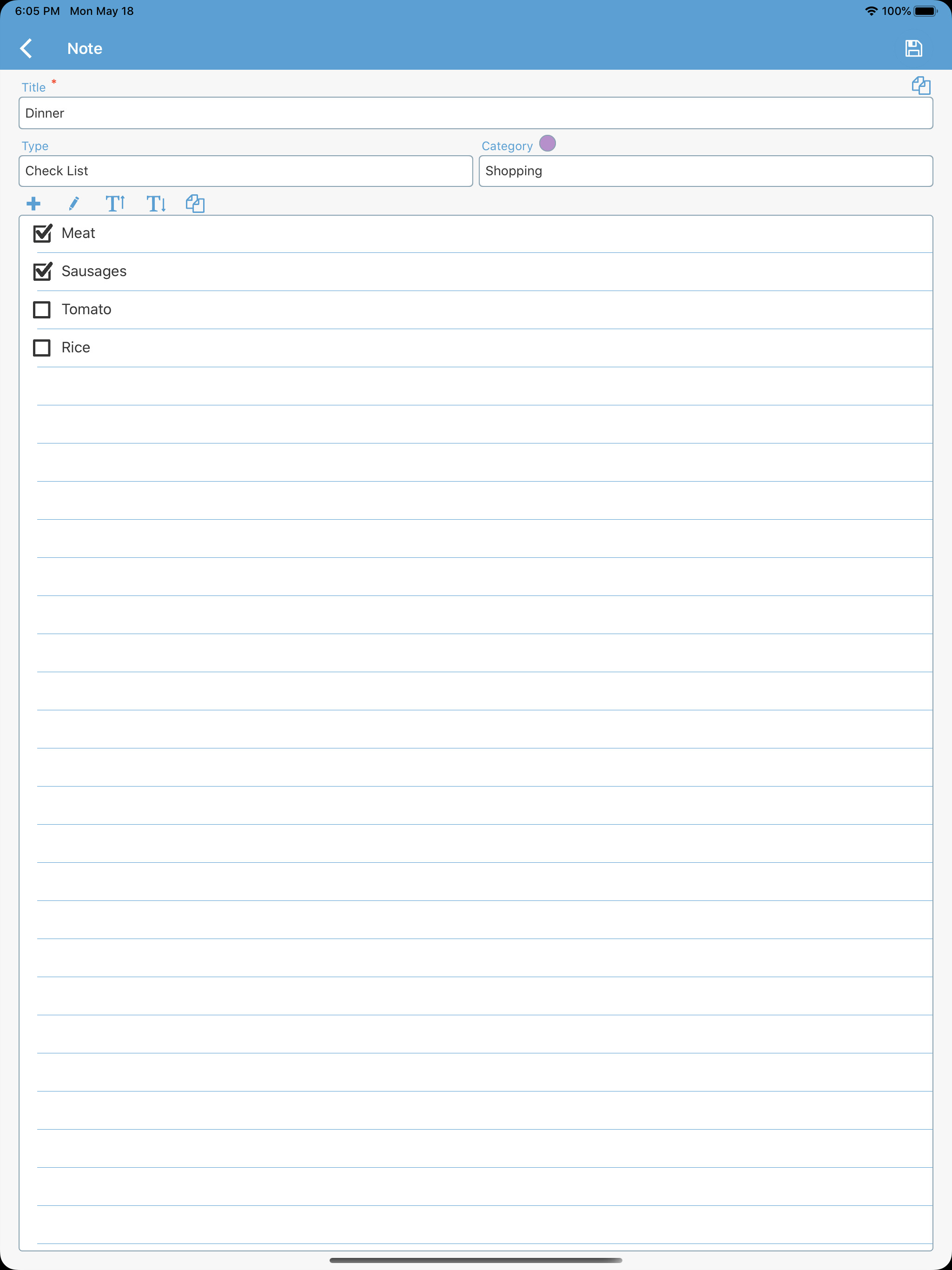This screenshot has width=952, height=1270.
Task: Tap the battery indicator in status bar
Action: pyautogui.click(x=925, y=11)
